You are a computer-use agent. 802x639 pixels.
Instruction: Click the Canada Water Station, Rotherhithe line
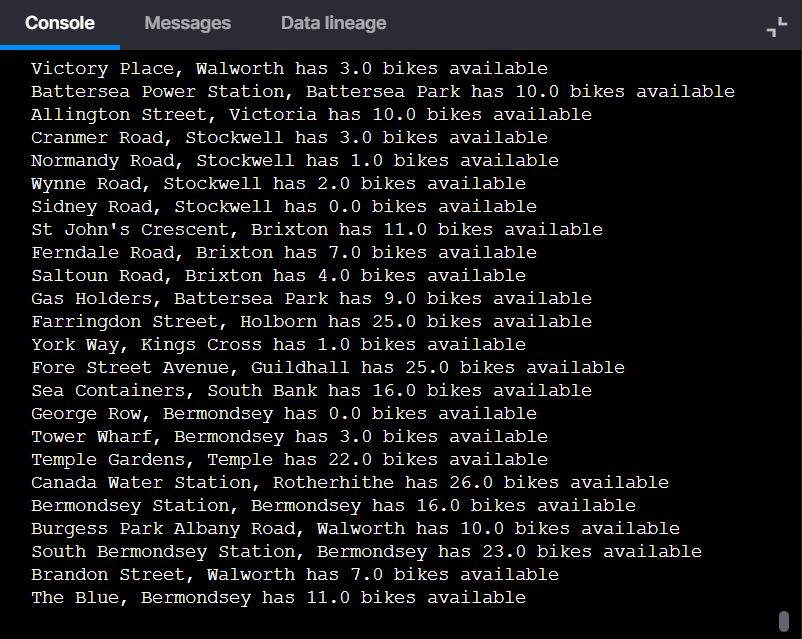pos(350,483)
